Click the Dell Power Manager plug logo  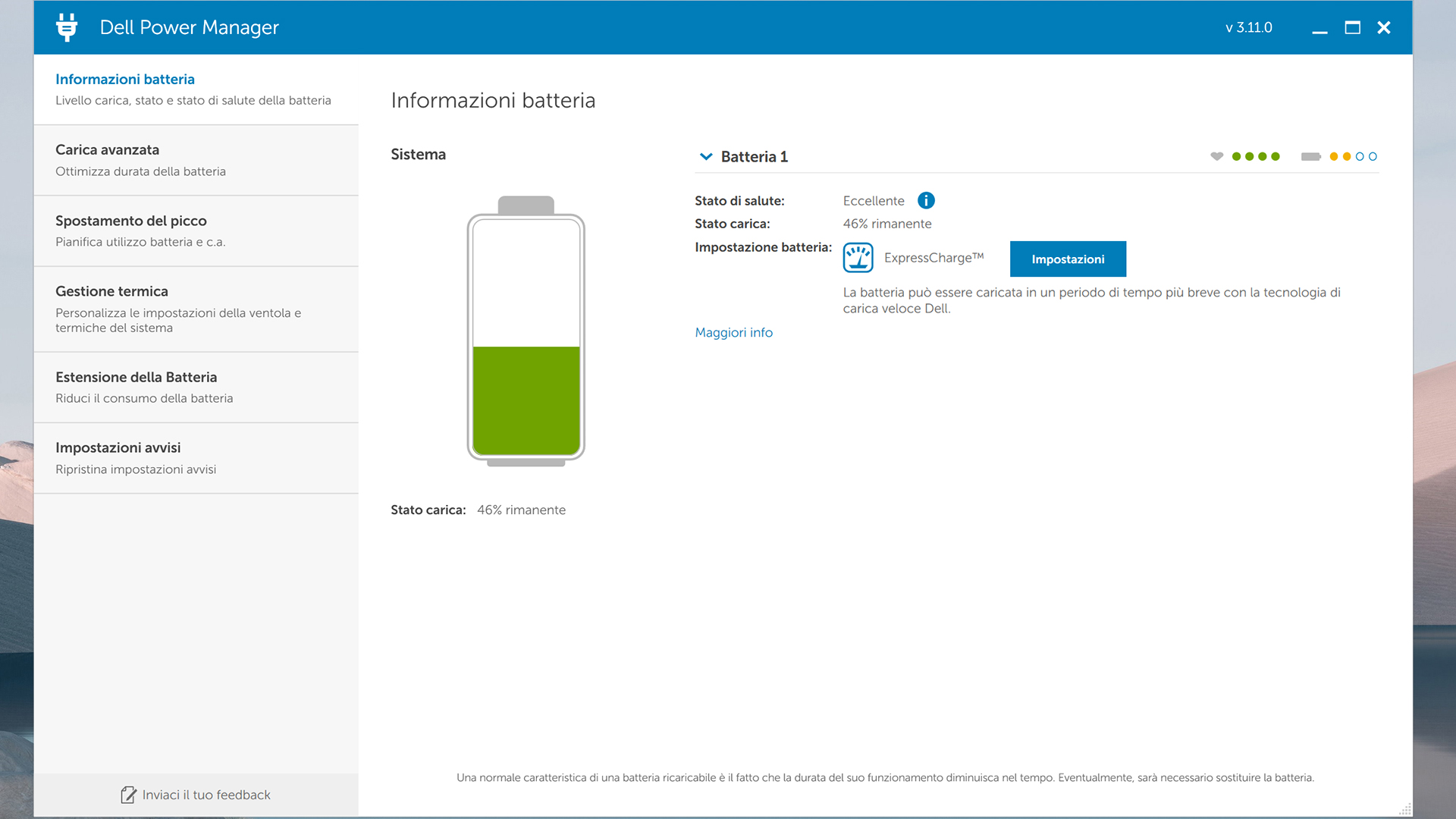pos(67,27)
